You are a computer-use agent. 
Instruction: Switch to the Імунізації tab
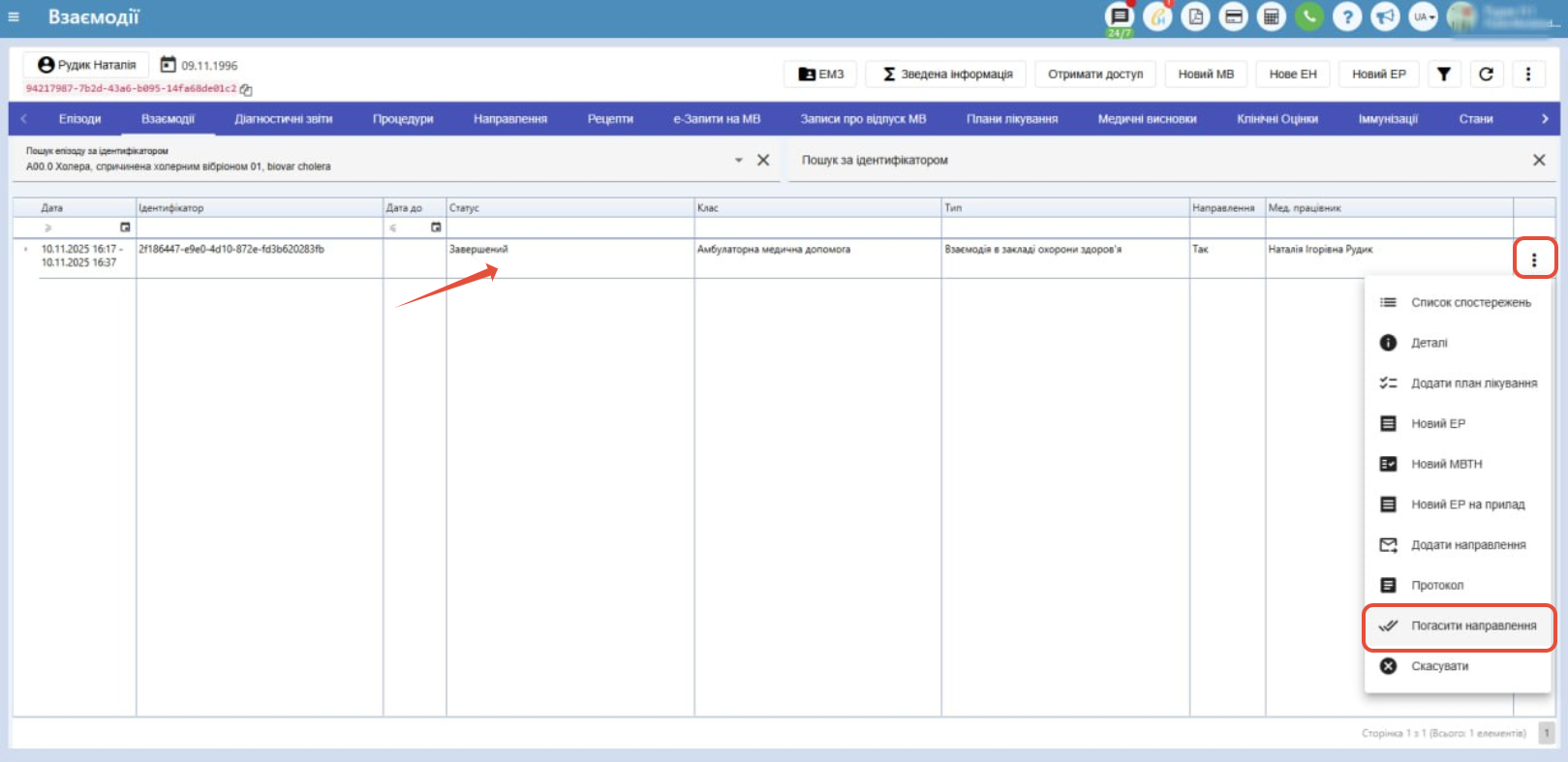1388,119
